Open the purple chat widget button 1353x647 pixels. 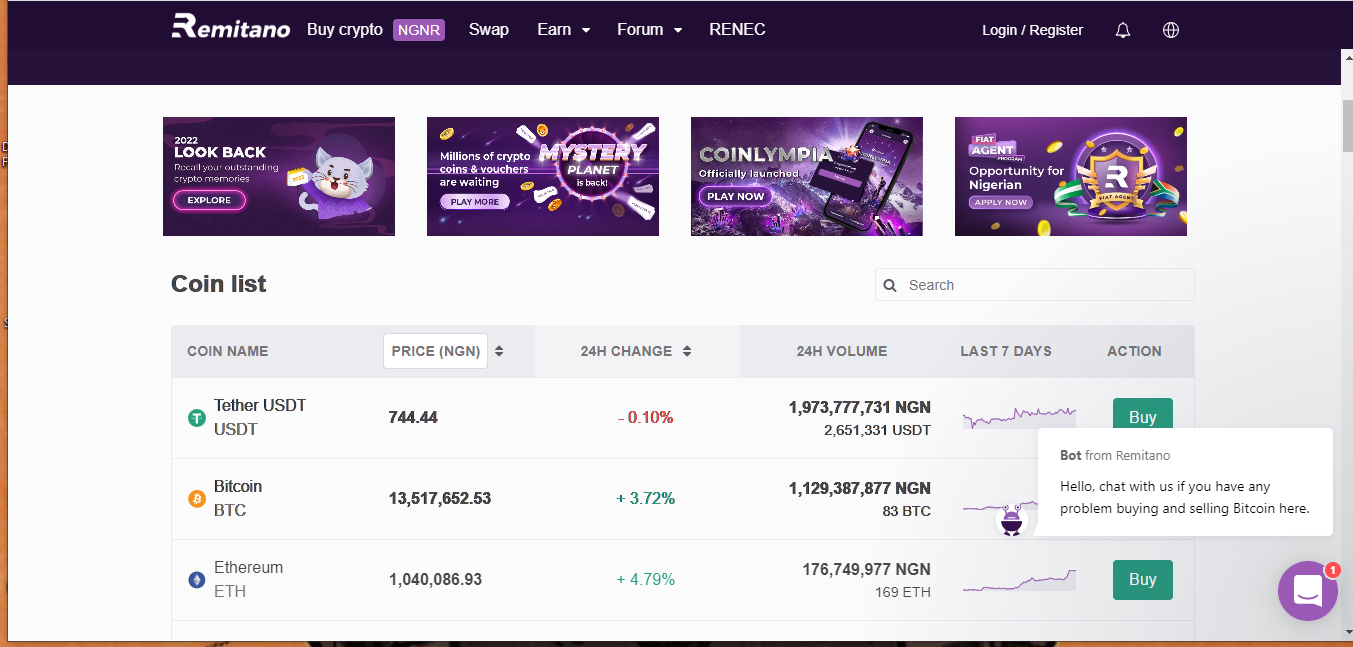[1308, 591]
